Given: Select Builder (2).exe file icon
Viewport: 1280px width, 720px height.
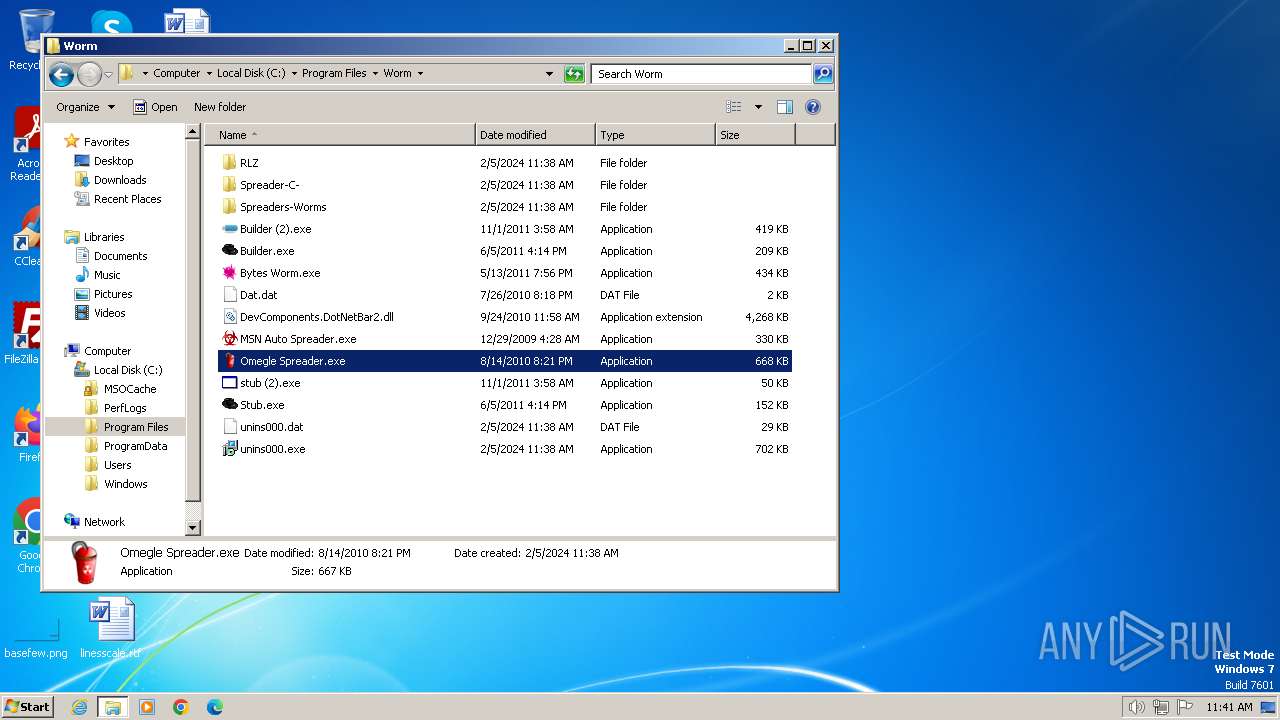Looking at the screenshot, I should point(229,229).
